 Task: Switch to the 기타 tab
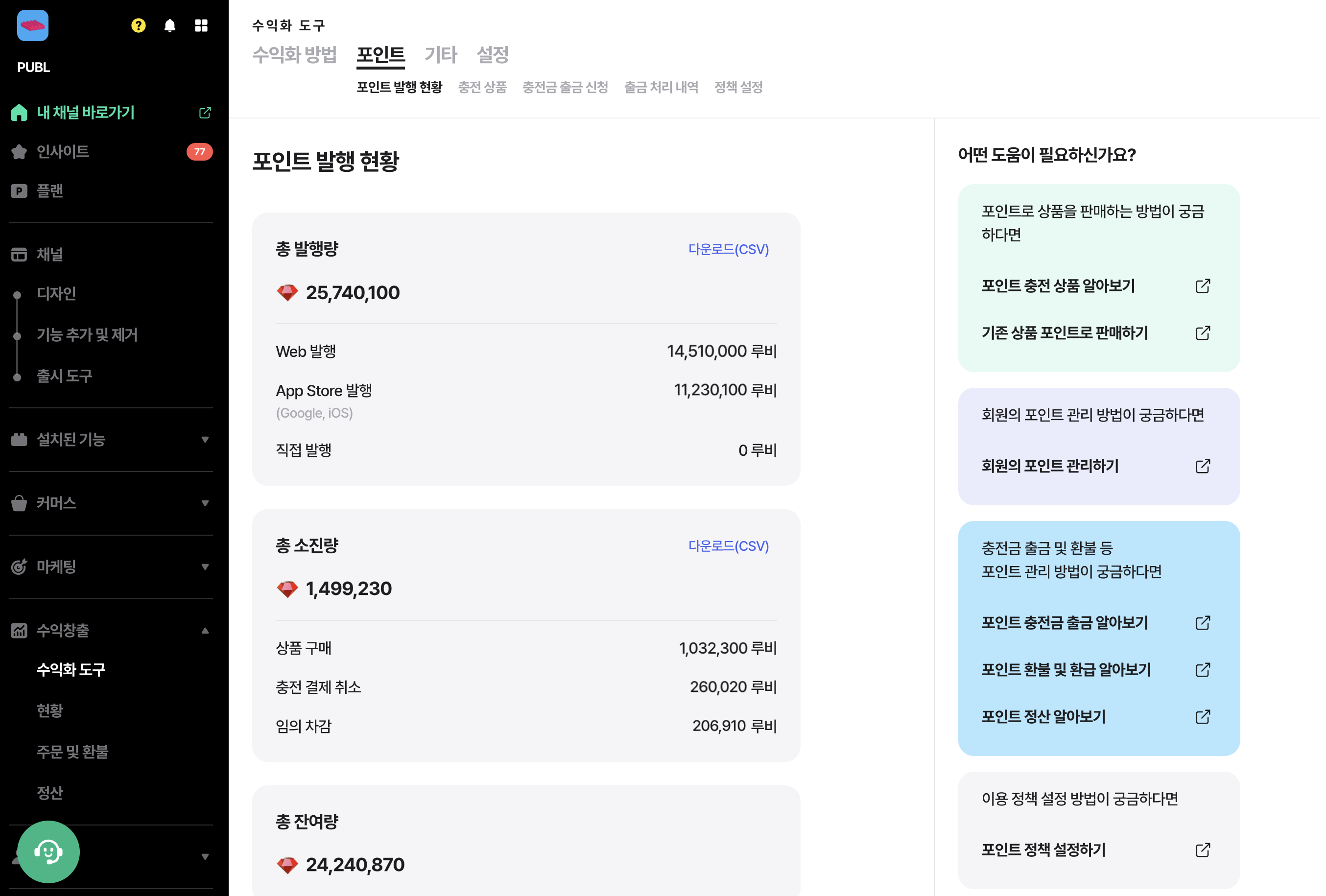tap(440, 55)
